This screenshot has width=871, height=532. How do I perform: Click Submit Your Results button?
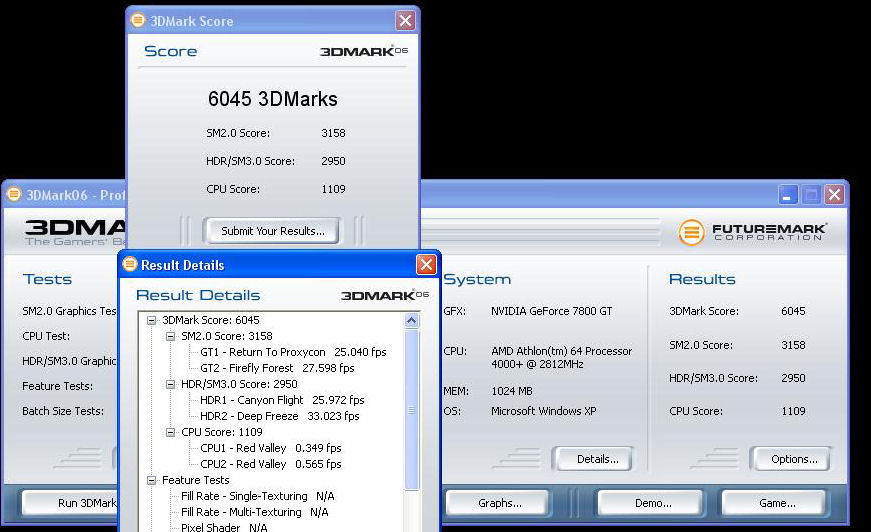272,231
